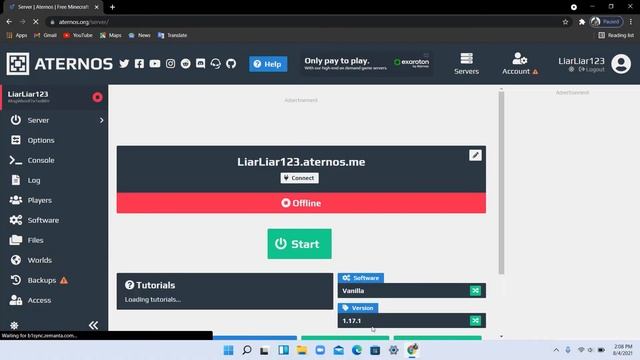Click the address bar URL
Screen dimensions: 640x360
tap(84, 22)
